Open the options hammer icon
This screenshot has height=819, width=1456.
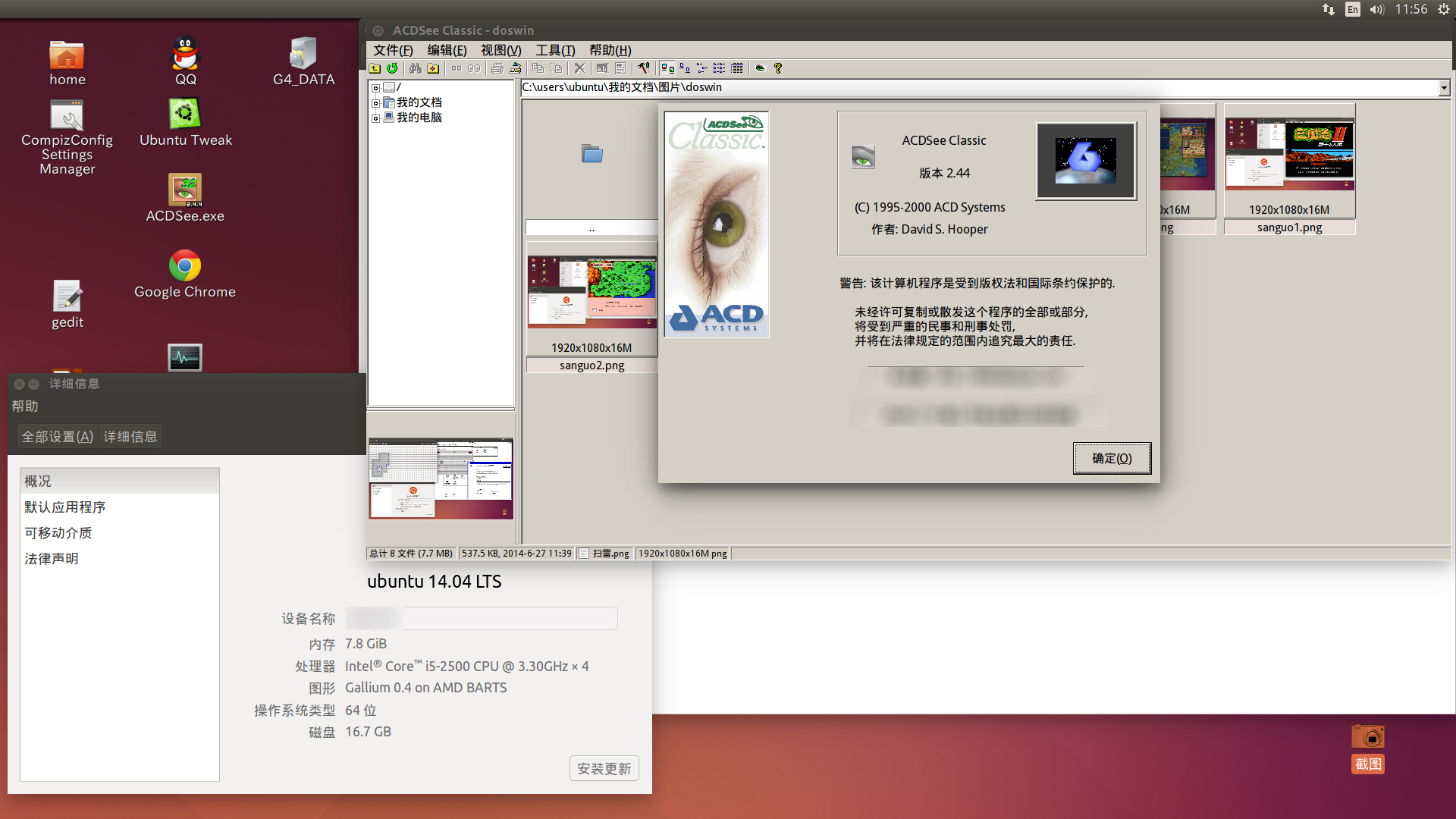pos(644,68)
